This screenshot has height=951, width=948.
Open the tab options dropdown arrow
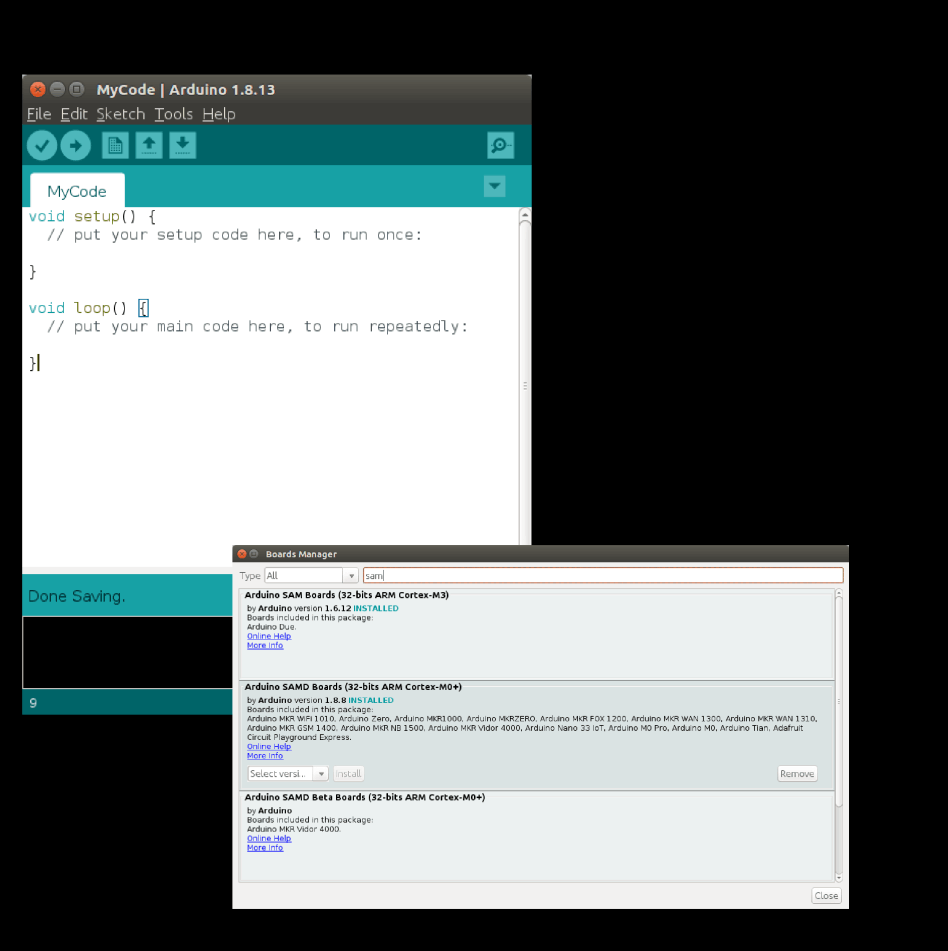point(494,187)
